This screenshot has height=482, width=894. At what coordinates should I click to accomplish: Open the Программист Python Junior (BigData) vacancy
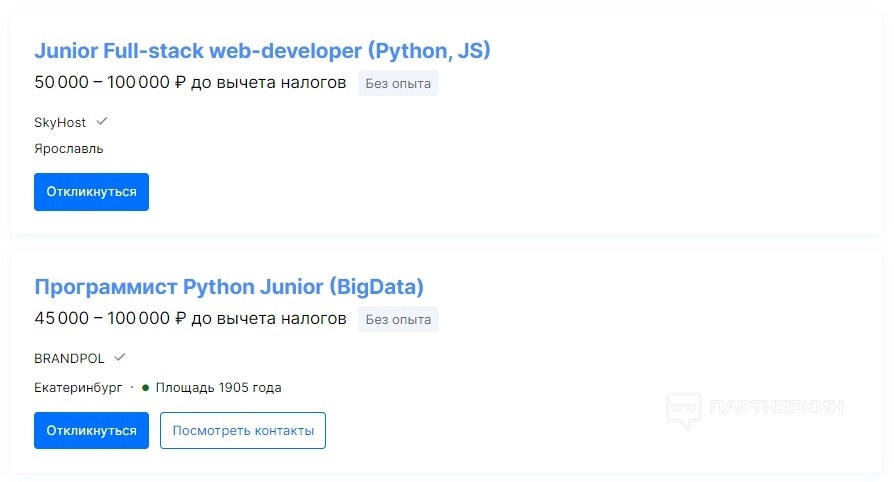229,287
